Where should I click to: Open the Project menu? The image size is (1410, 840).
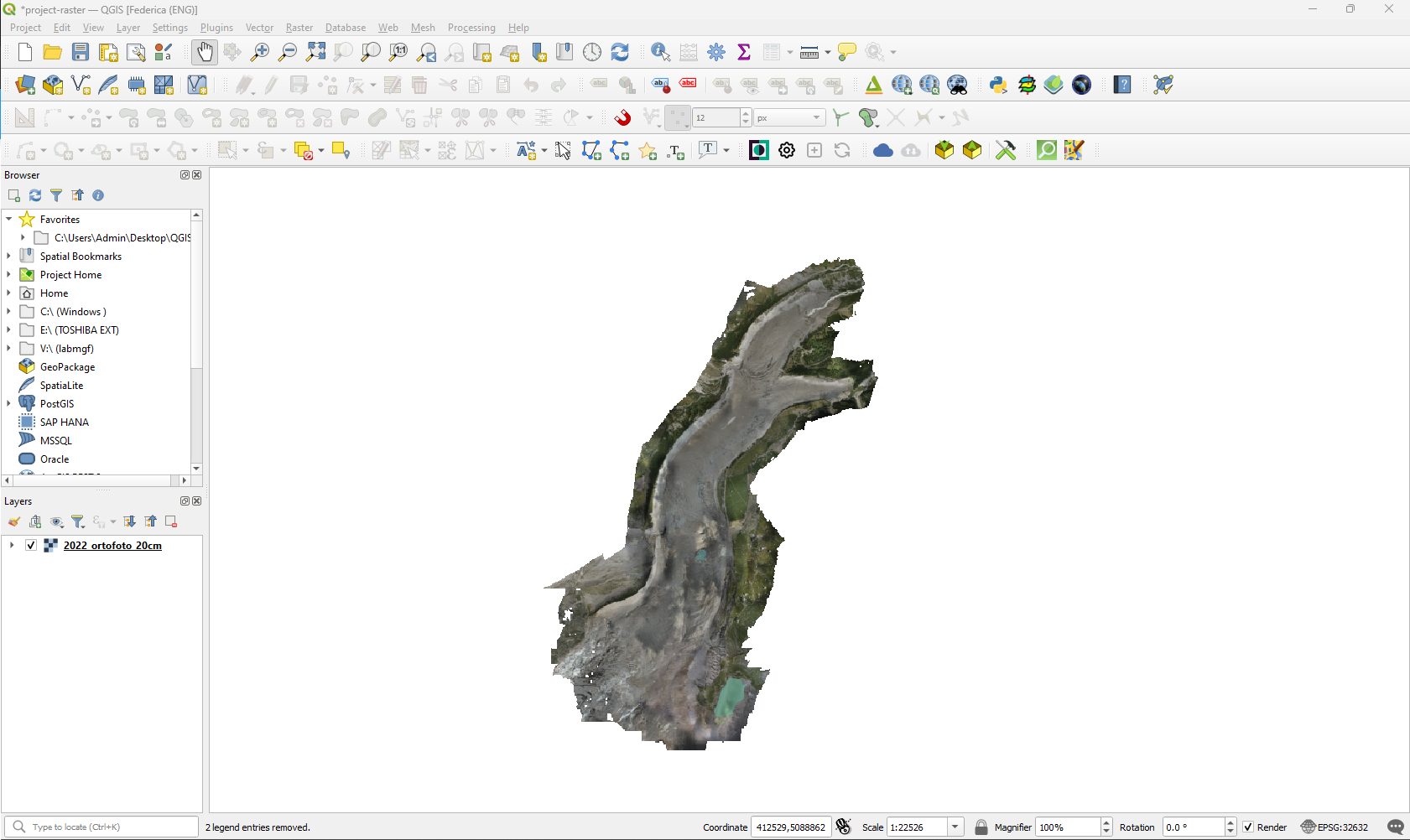click(x=25, y=28)
